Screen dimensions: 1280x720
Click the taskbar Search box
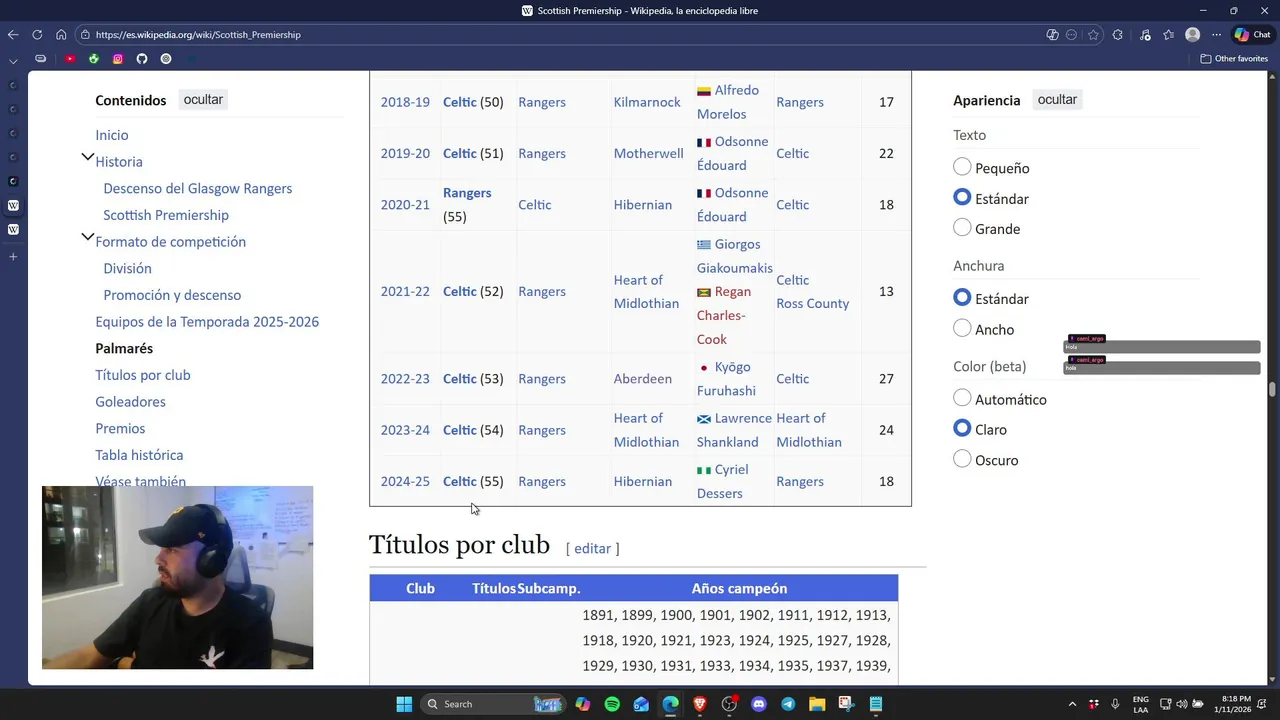pos(494,704)
